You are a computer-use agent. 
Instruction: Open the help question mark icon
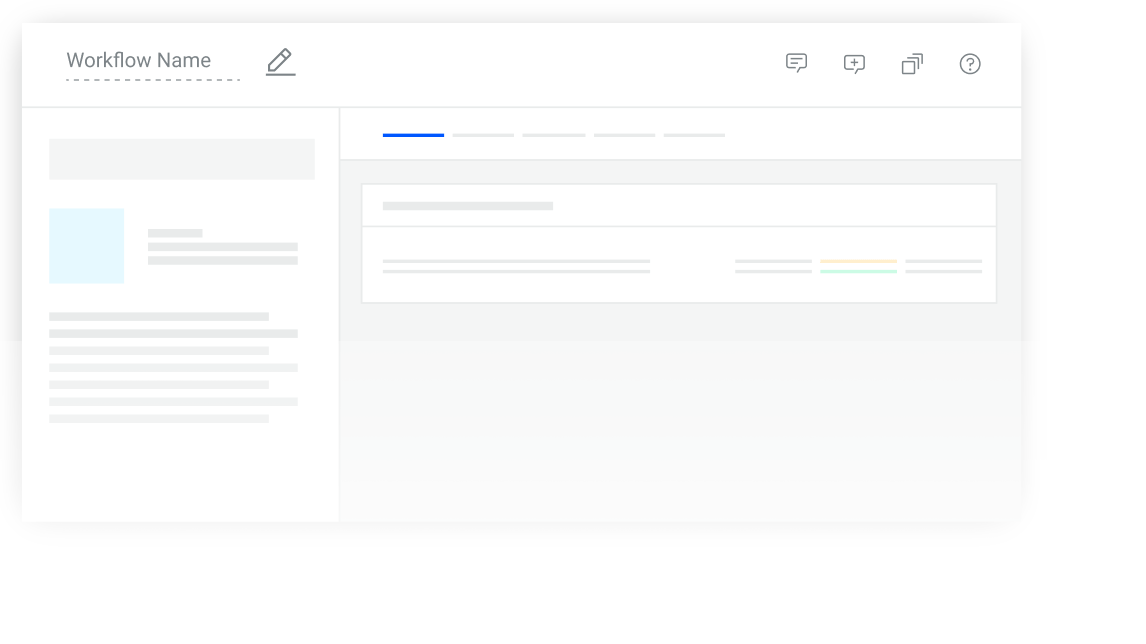tap(970, 64)
